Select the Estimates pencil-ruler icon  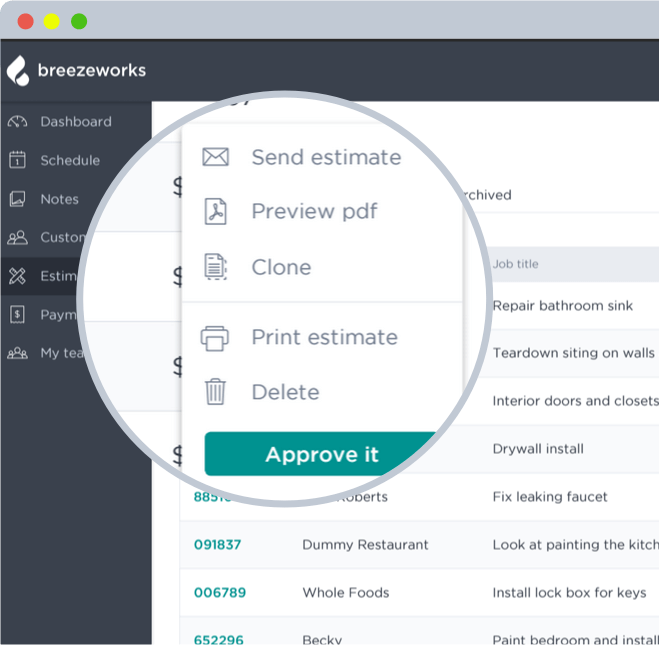17,276
